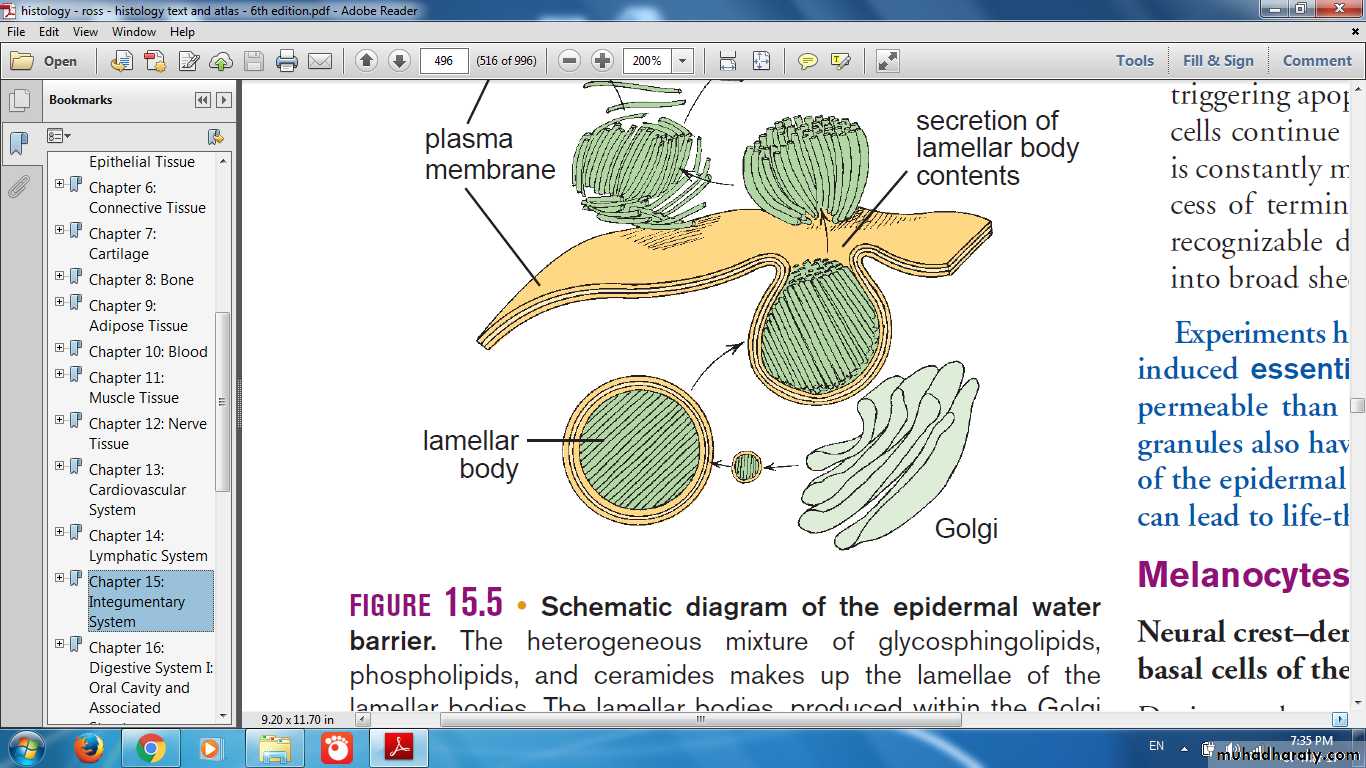This screenshot has width=1366, height=768.
Task: Click the email envelope icon in toolbar
Action: pyautogui.click(x=320, y=61)
